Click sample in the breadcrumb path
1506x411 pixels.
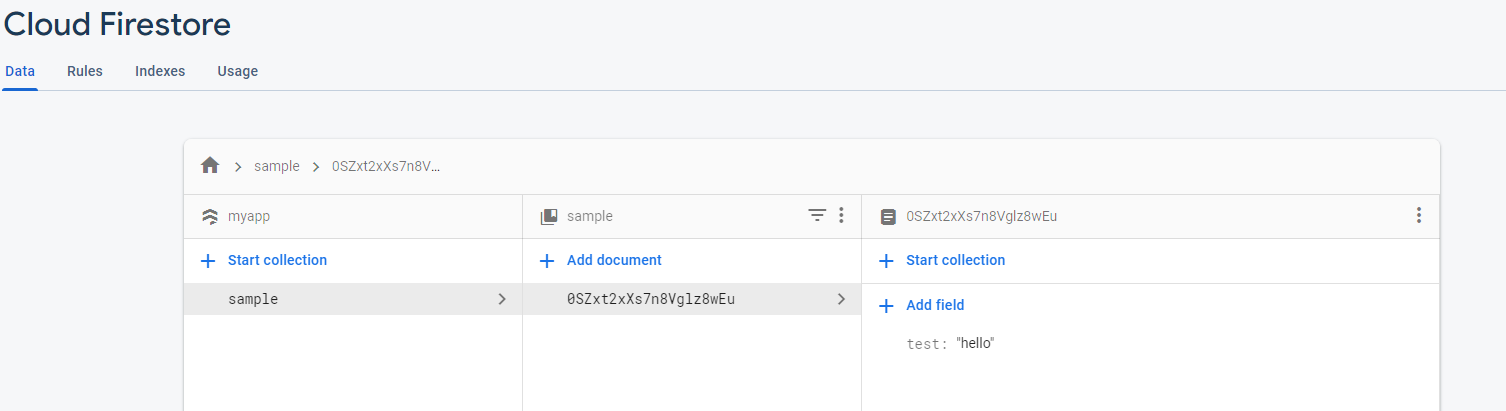pos(277,166)
